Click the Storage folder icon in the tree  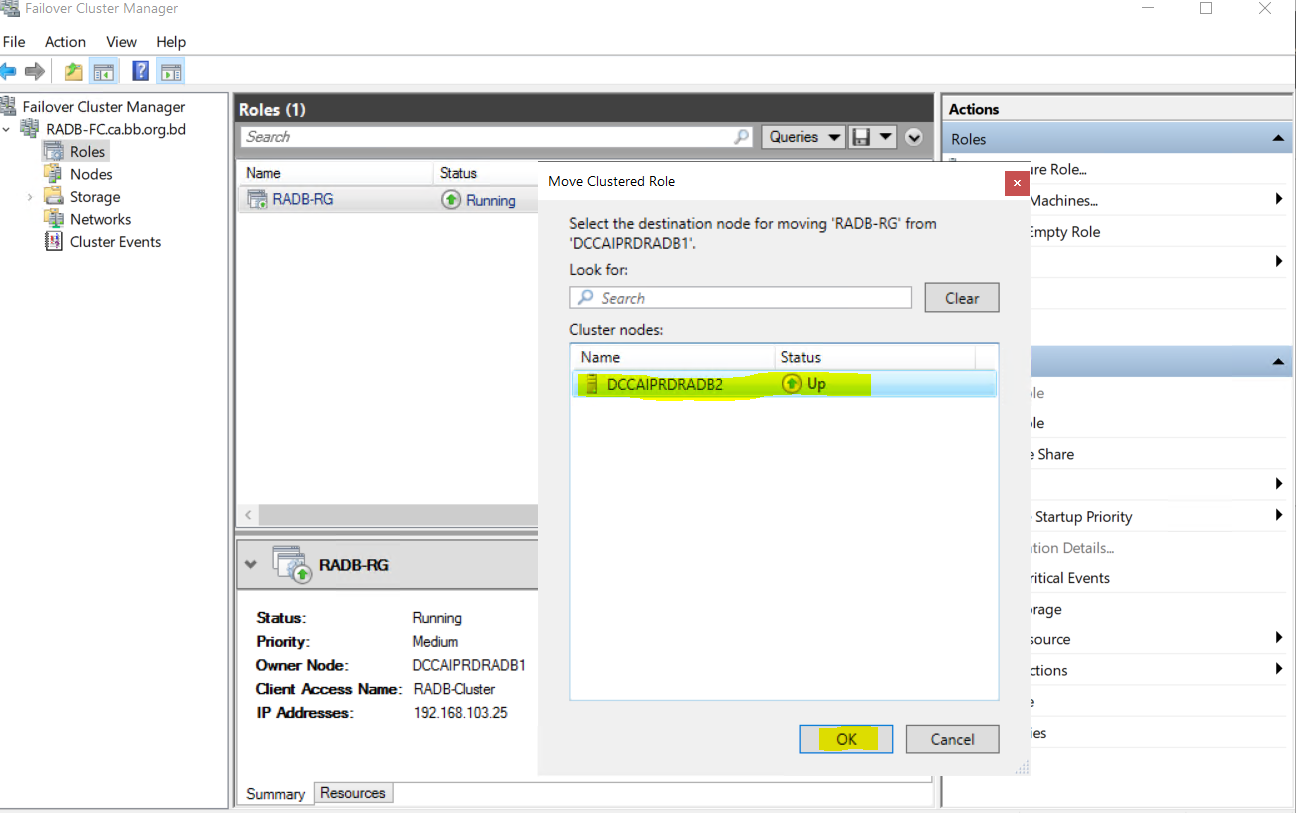coord(54,196)
